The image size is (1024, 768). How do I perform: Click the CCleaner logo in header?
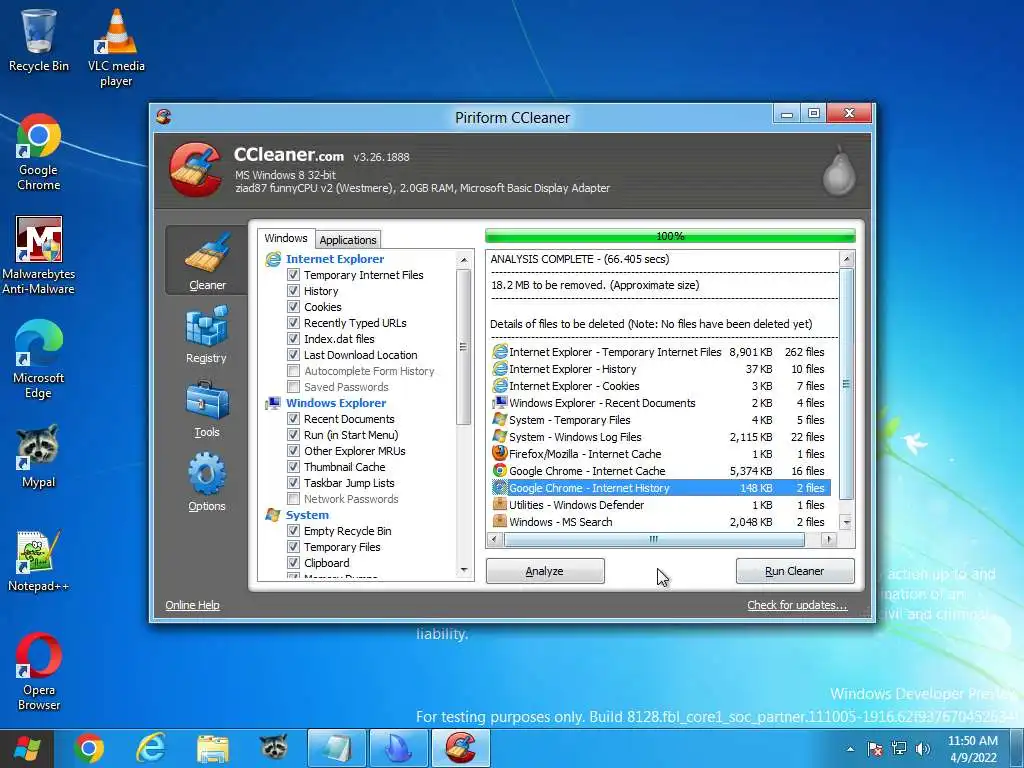tap(195, 169)
